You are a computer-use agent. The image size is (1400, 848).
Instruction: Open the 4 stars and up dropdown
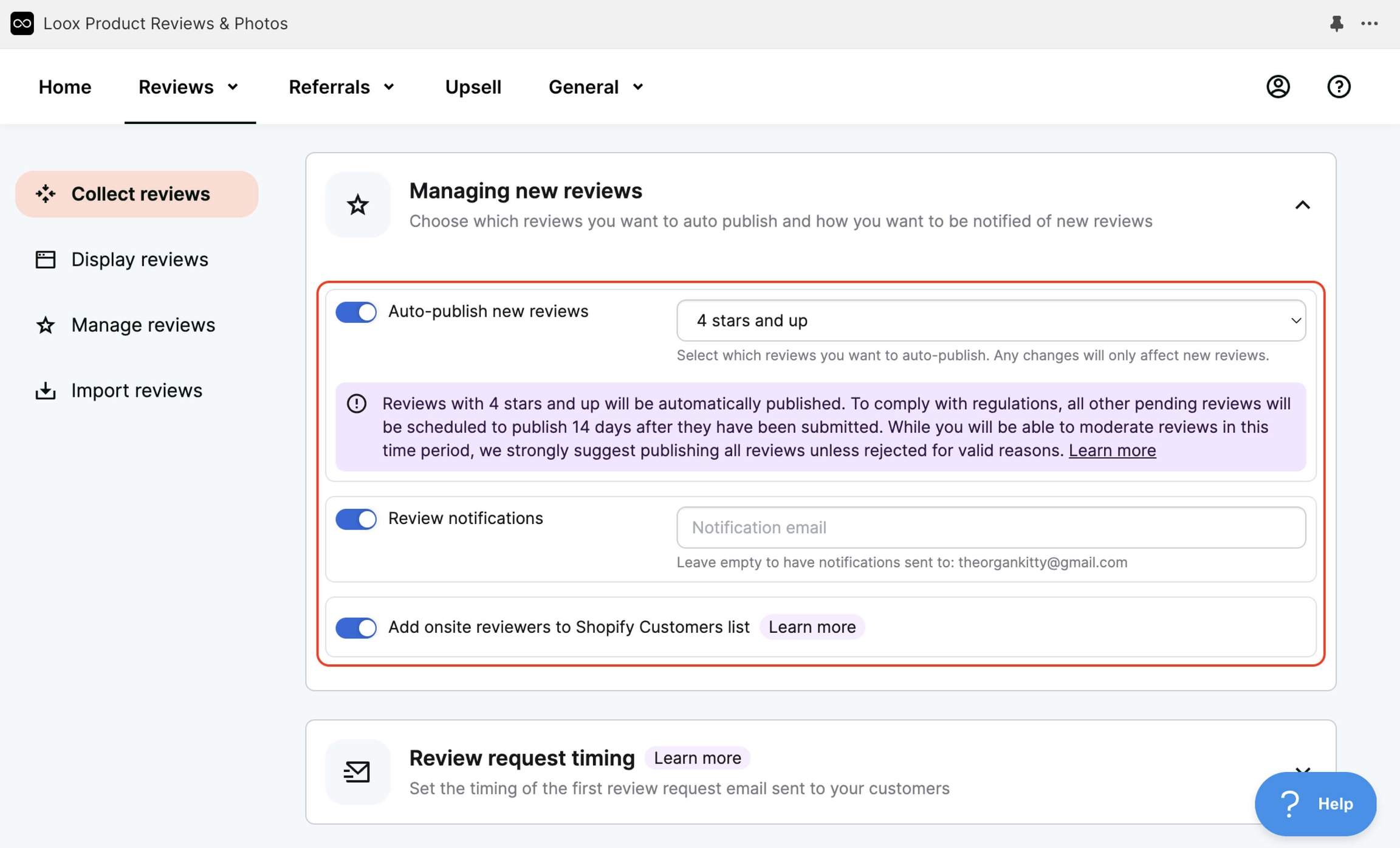pos(990,320)
